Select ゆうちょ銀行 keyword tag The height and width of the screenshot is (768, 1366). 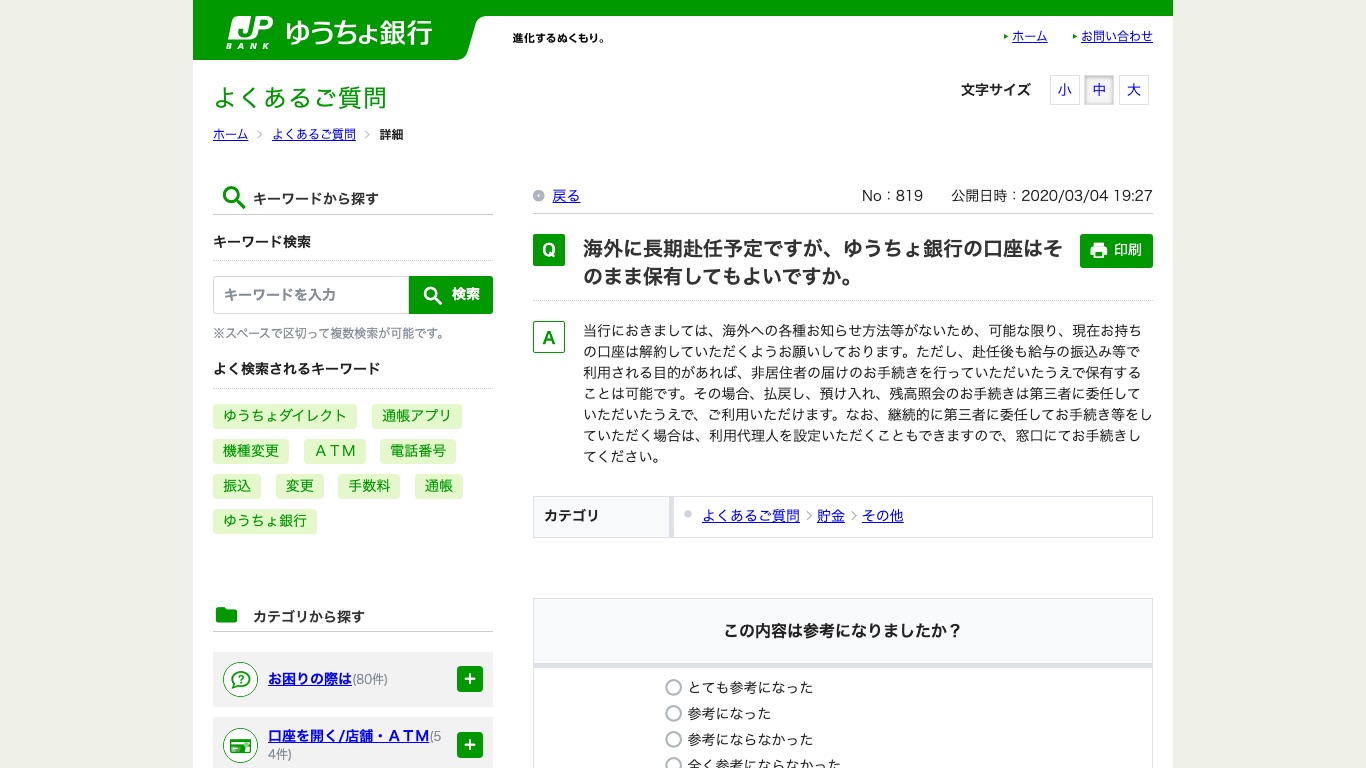pos(265,521)
